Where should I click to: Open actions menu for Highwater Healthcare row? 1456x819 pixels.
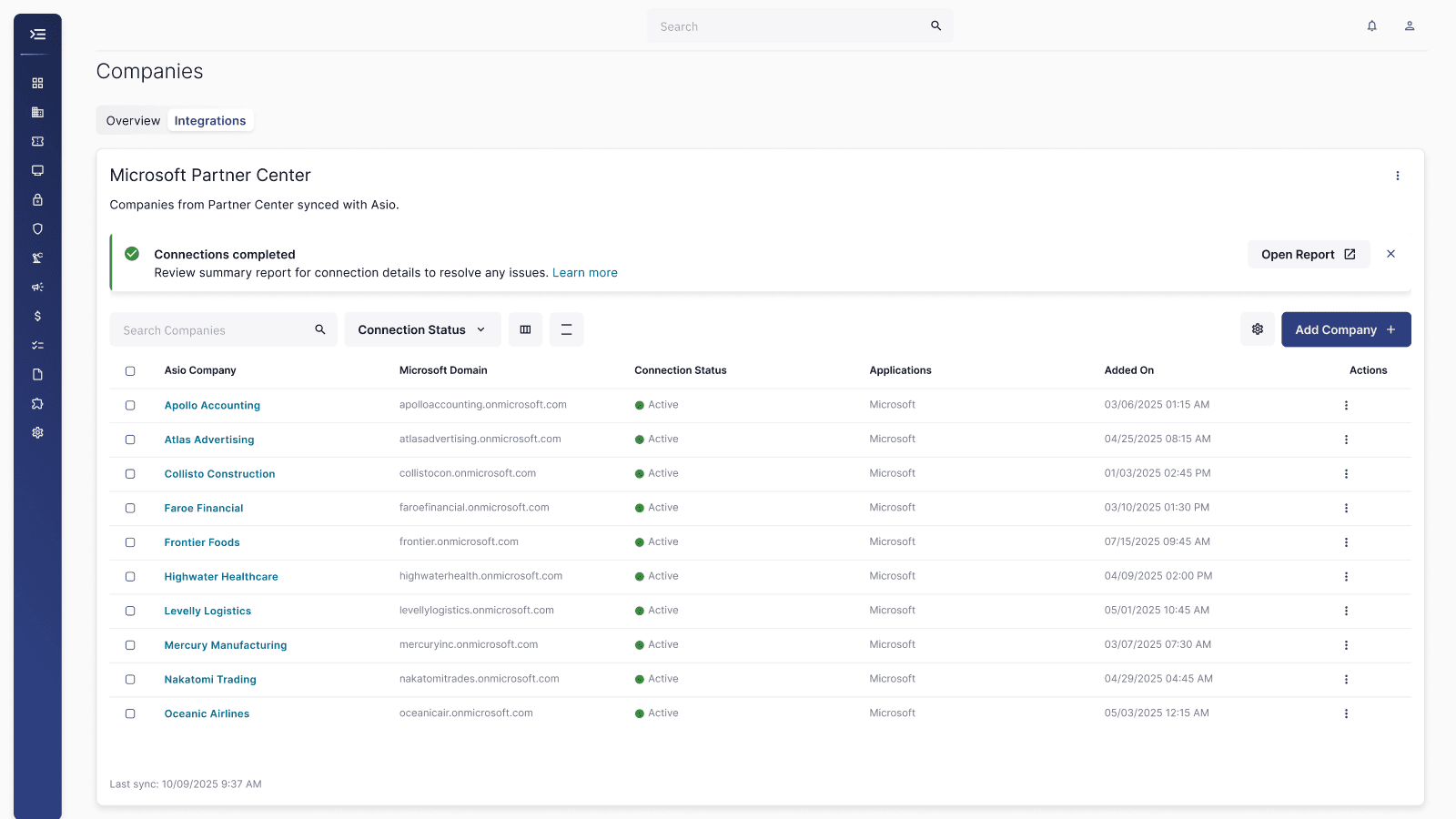[1346, 577]
